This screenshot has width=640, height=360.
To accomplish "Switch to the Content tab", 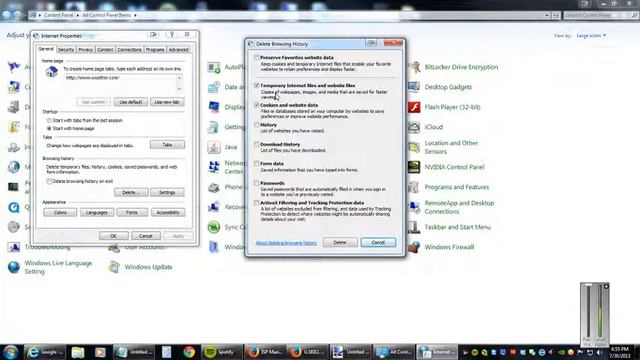I will [105, 50].
